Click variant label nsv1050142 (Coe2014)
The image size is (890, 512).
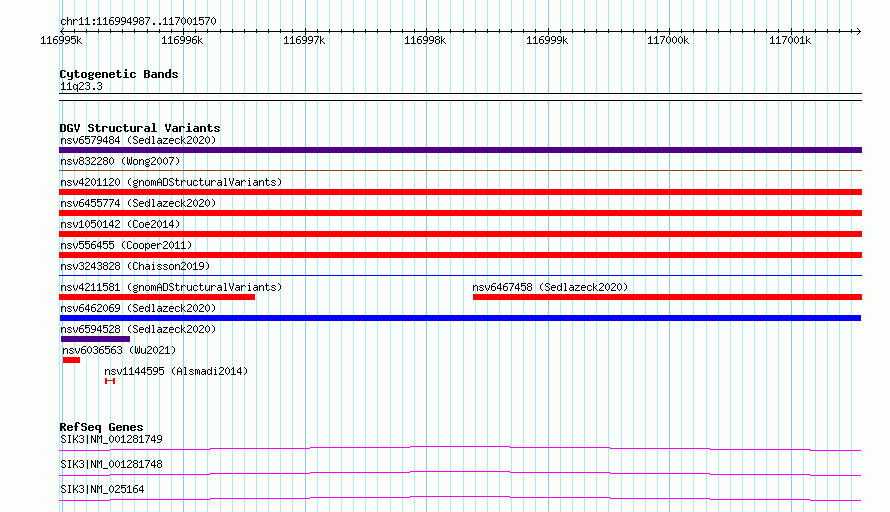pos(120,224)
